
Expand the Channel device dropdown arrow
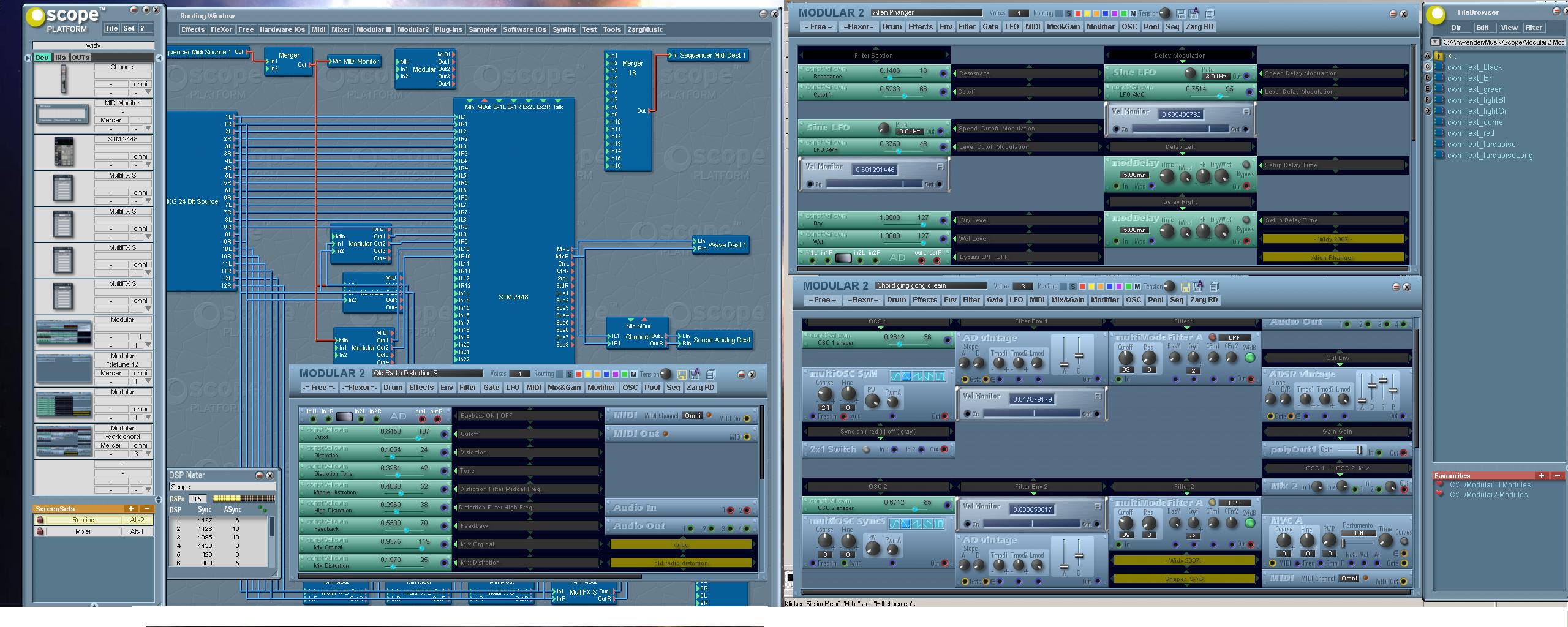(148, 92)
